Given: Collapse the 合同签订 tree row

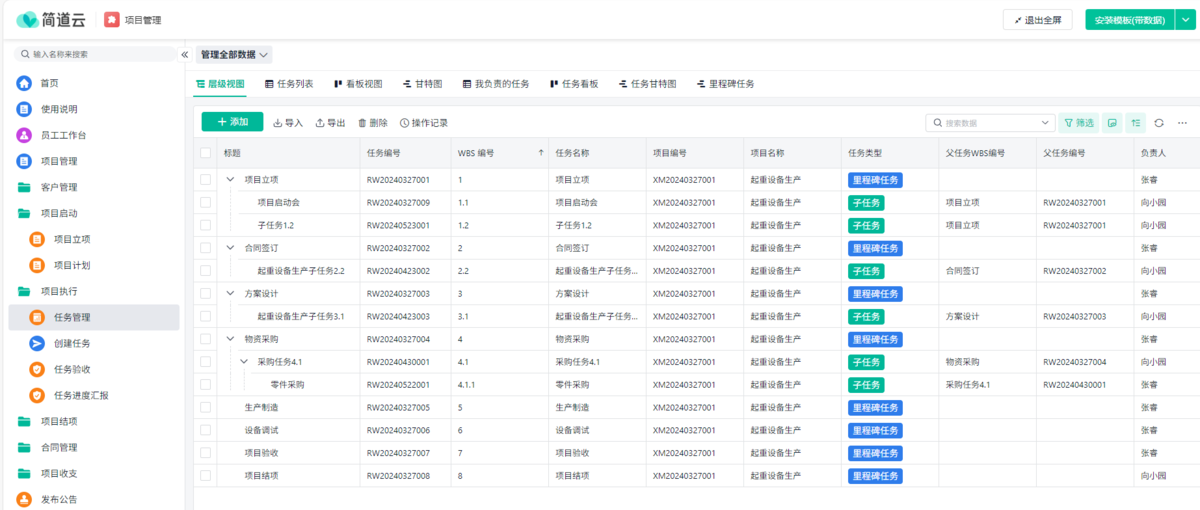Looking at the screenshot, I should coord(231,248).
